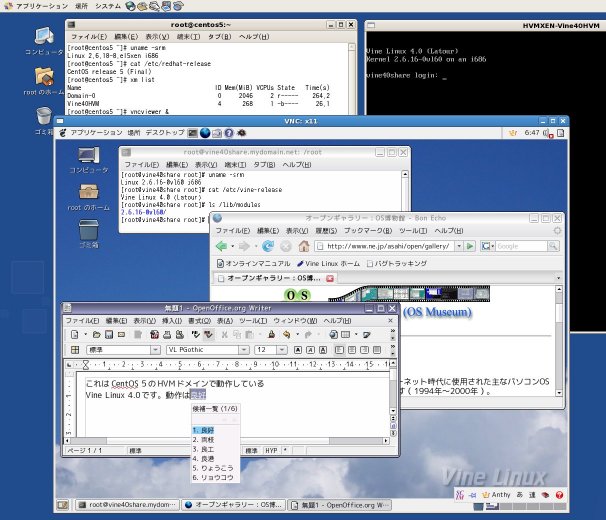This screenshot has height=520, width=606.
Task: Click red help icon in Anthy toolbar
Action: tap(559, 495)
